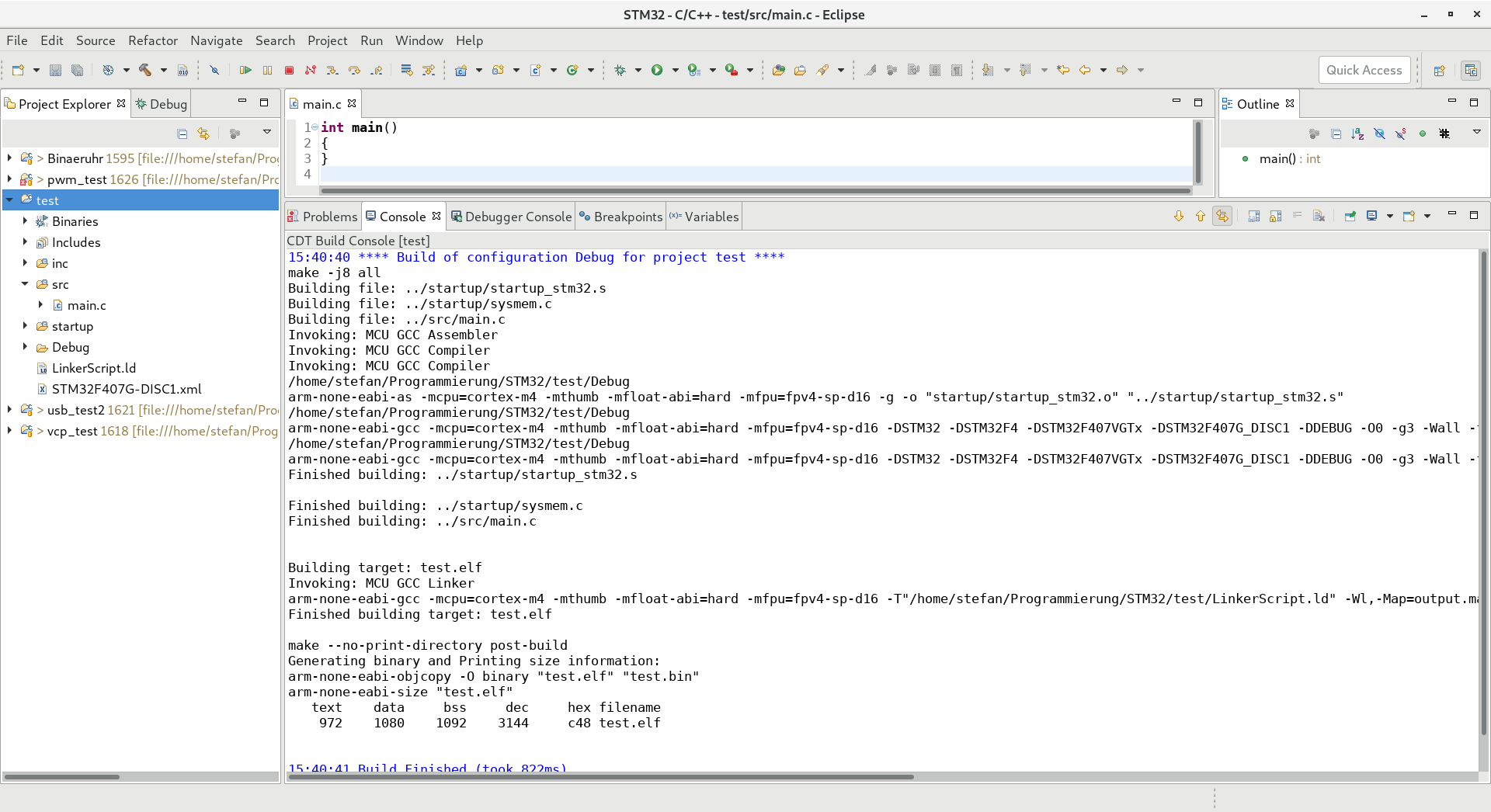
Task: Click the Debug bug icon in toolbar
Action: click(620, 70)
